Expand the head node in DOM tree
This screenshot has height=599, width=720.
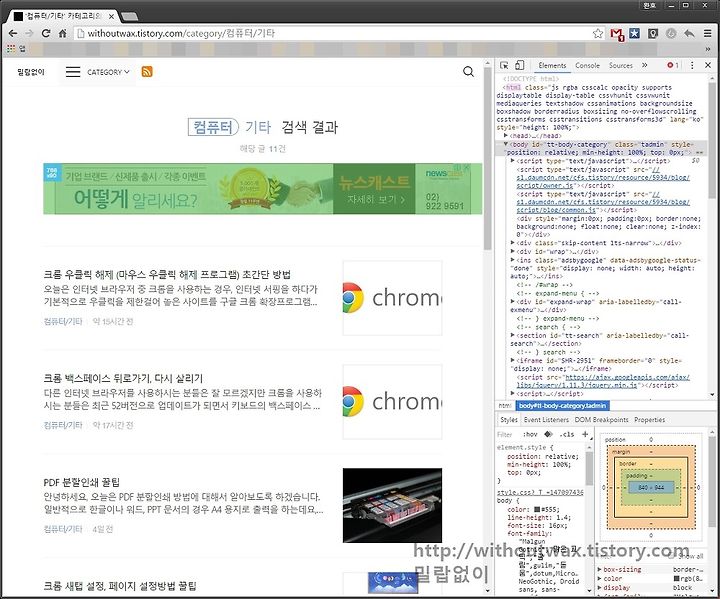coord(506,136)
